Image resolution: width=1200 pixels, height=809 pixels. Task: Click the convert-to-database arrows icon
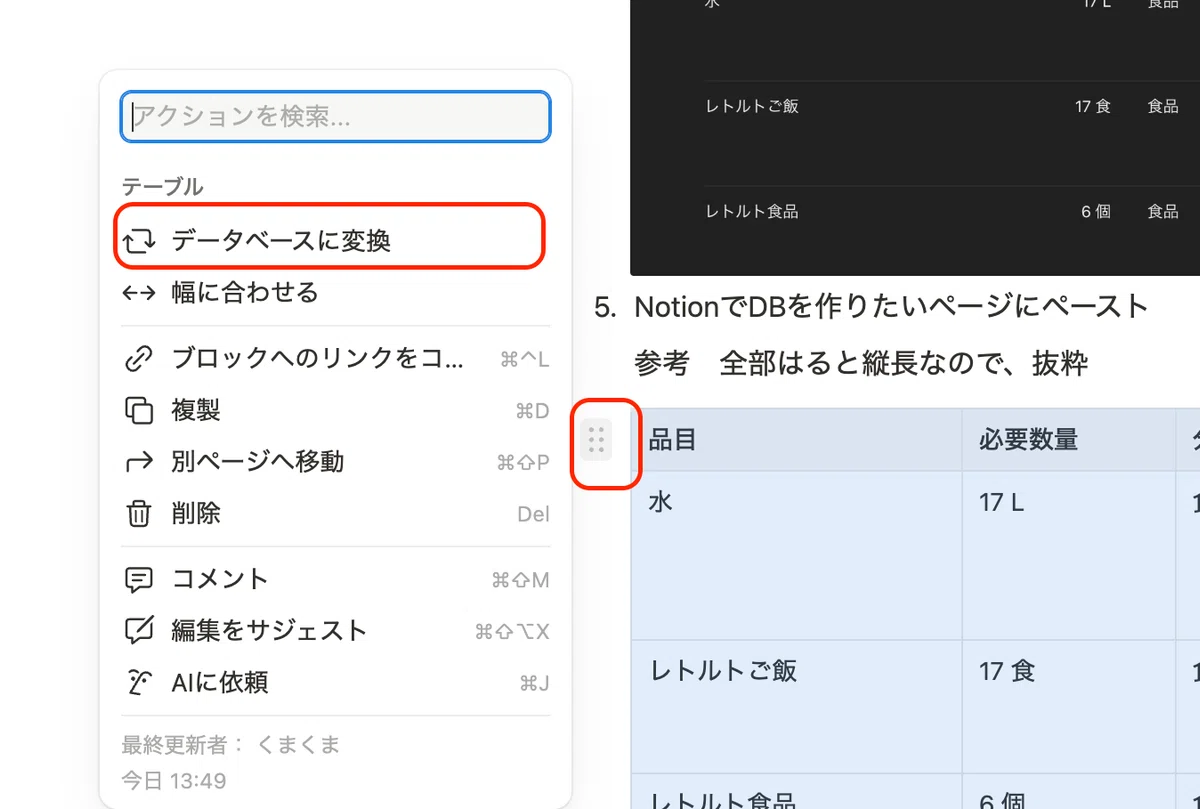(x=138, y=241)
